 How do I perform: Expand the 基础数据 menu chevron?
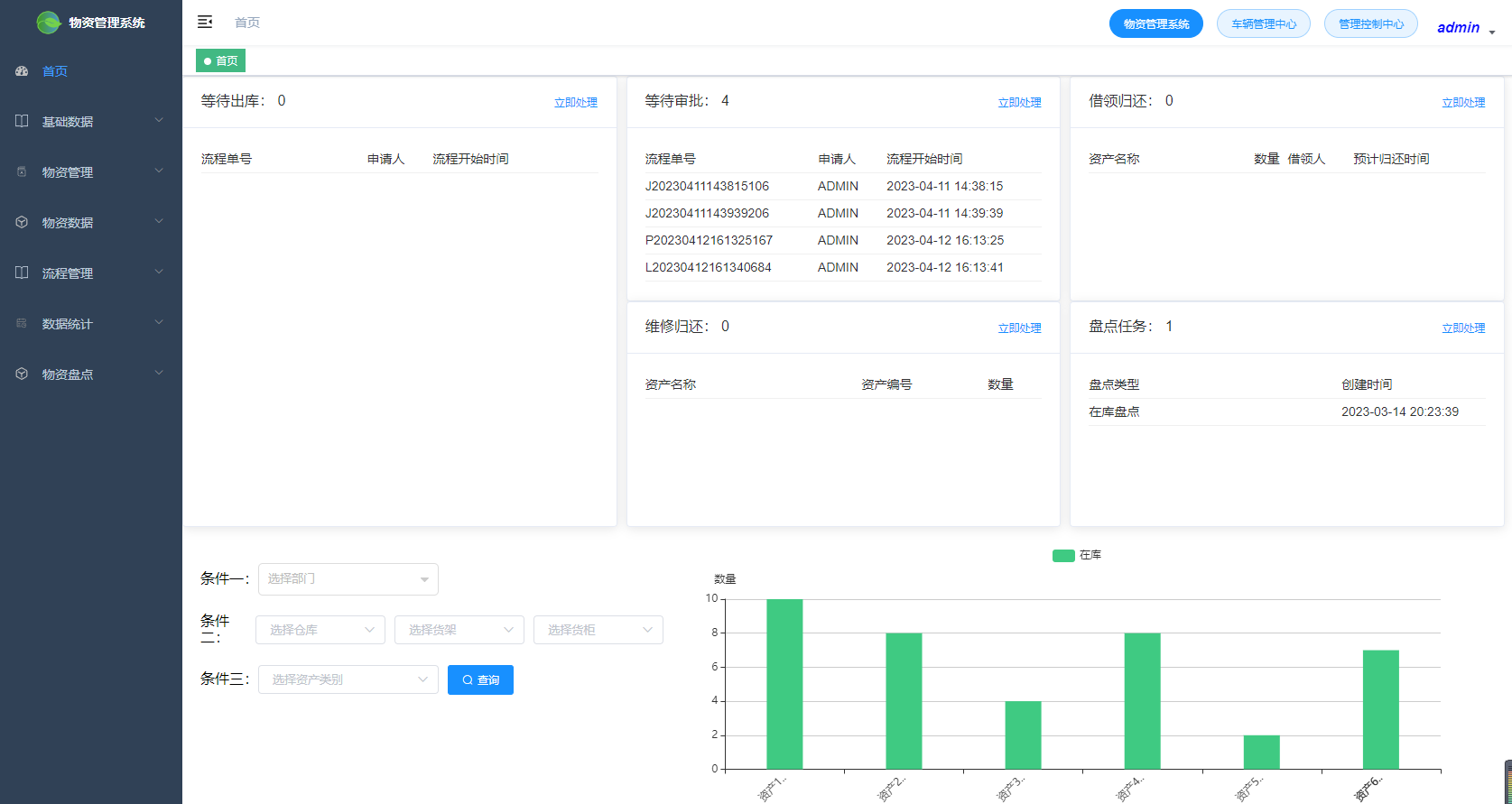159,120
